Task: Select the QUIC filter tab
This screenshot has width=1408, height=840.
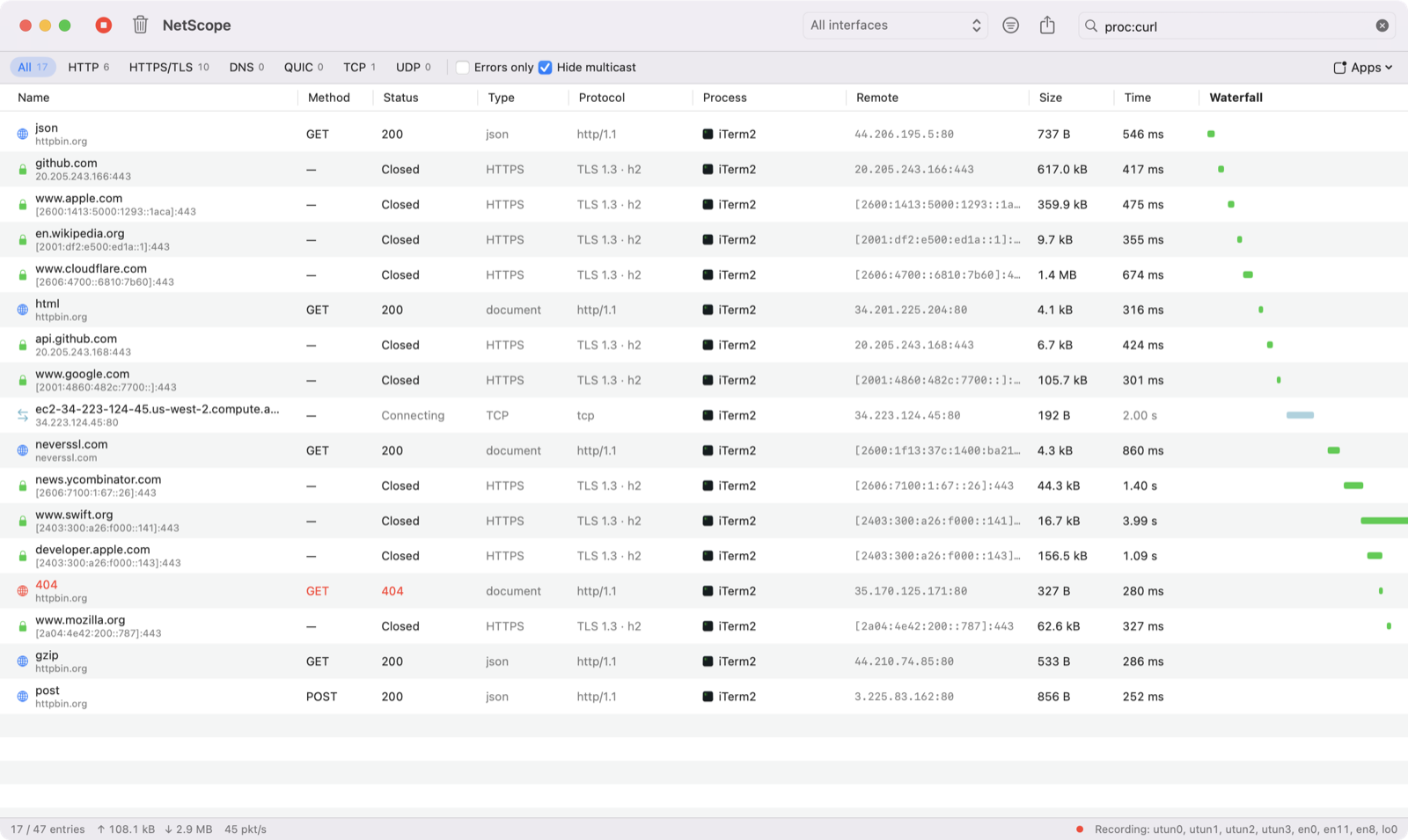Action: [304, 67]
